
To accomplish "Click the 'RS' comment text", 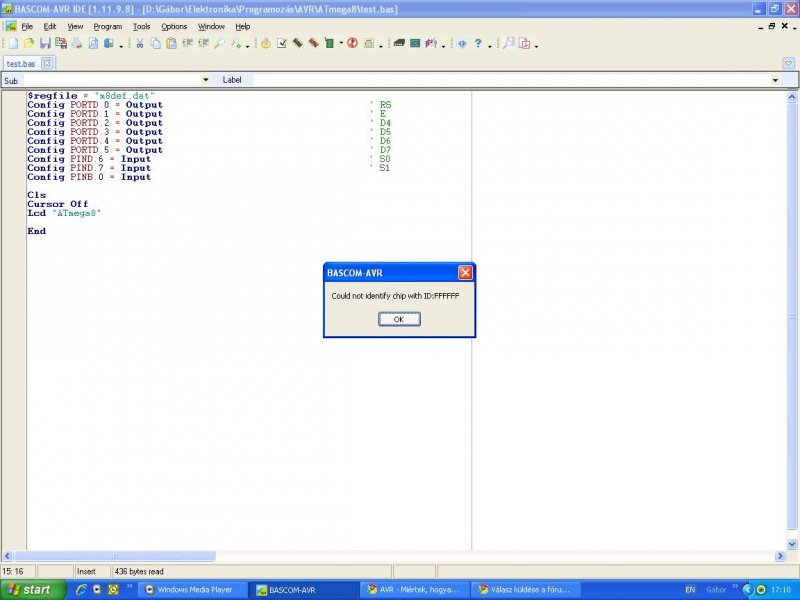I will (385, 105).
